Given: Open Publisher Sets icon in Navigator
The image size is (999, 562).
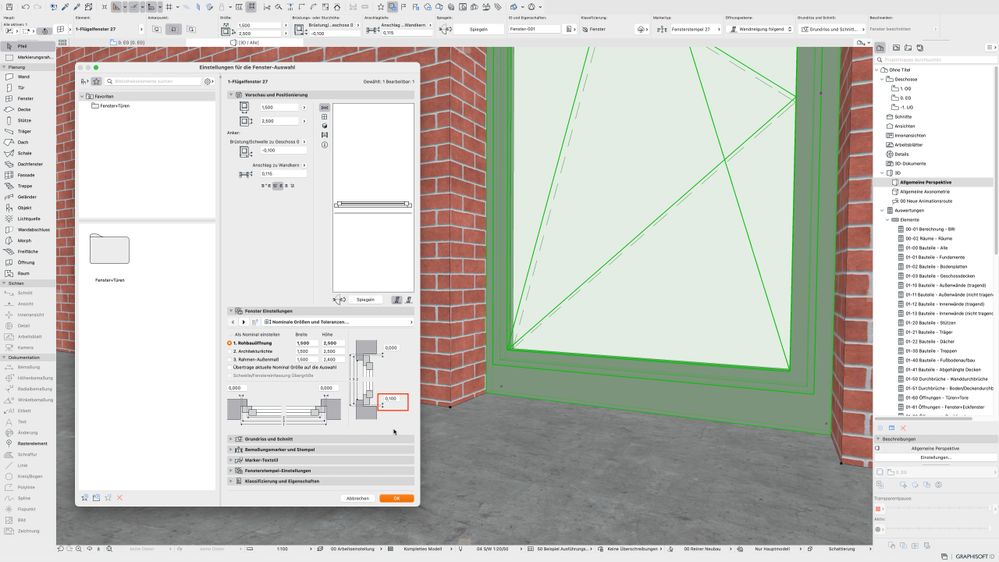Looking at the screenshot, I should [919, 48].
